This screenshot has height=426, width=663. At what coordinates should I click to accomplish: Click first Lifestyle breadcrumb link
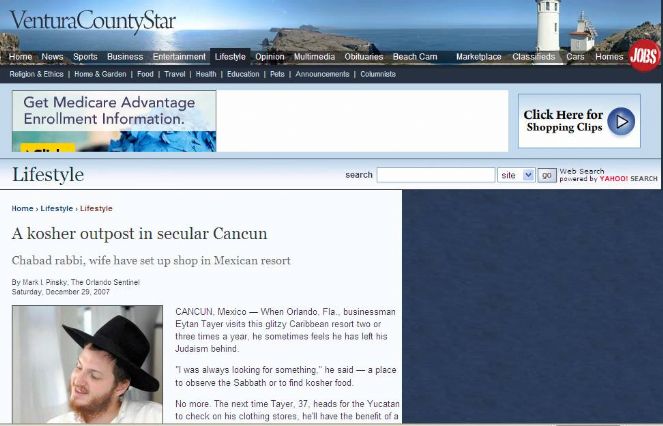(x=57, y=209)
